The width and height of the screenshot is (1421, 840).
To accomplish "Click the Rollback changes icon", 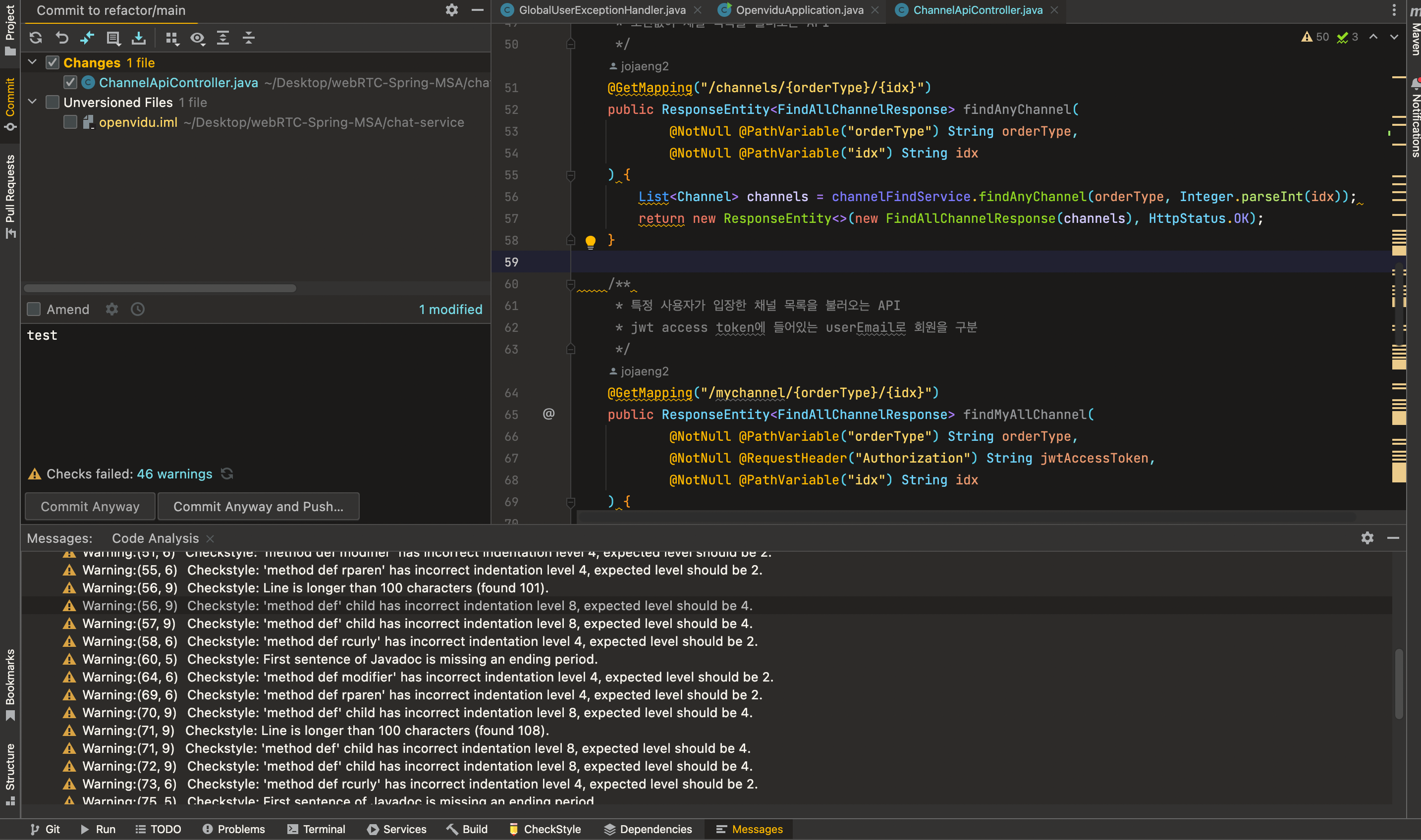I will (62, 38).
